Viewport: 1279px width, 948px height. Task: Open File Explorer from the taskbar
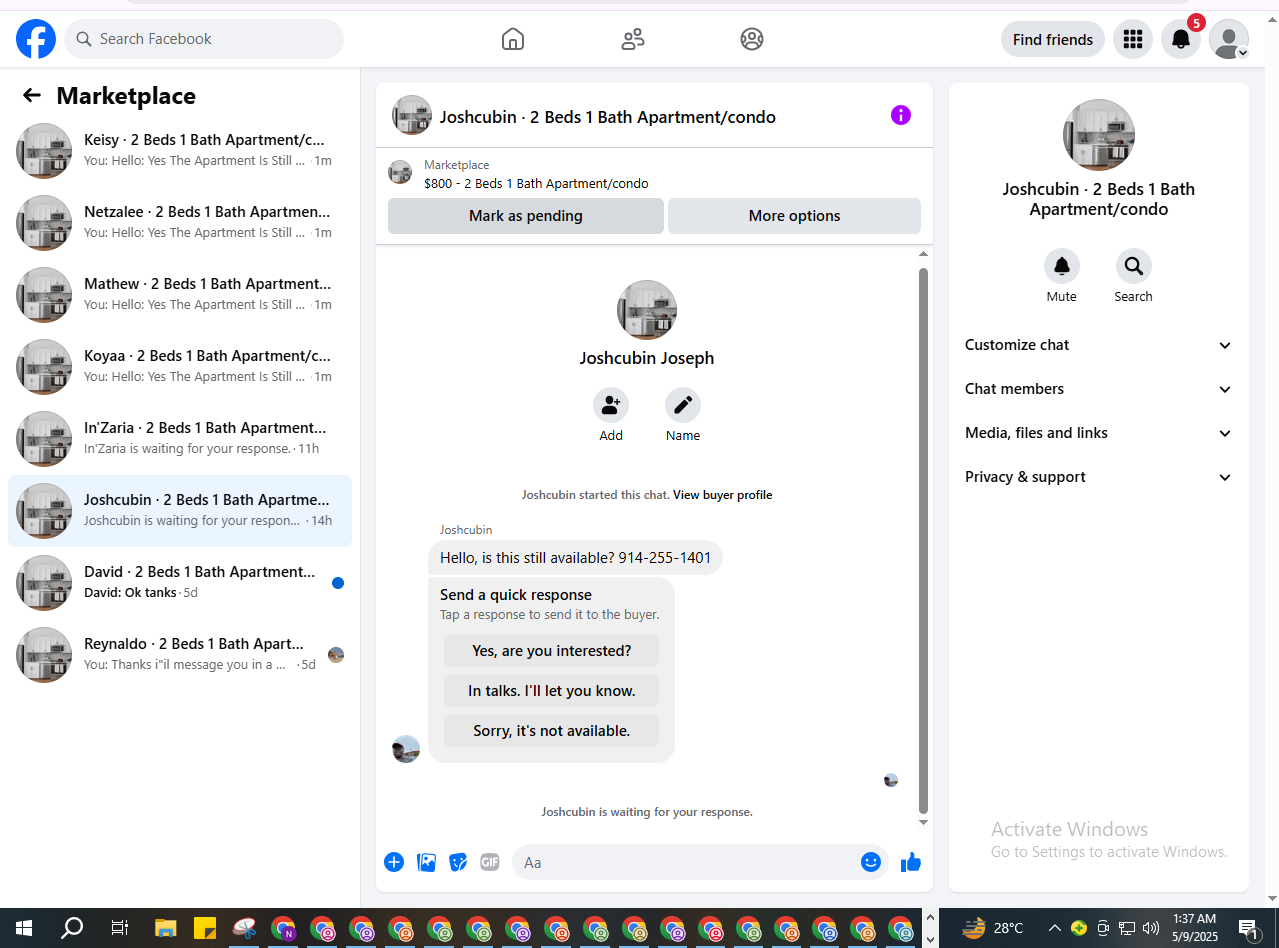click(166, 928)
